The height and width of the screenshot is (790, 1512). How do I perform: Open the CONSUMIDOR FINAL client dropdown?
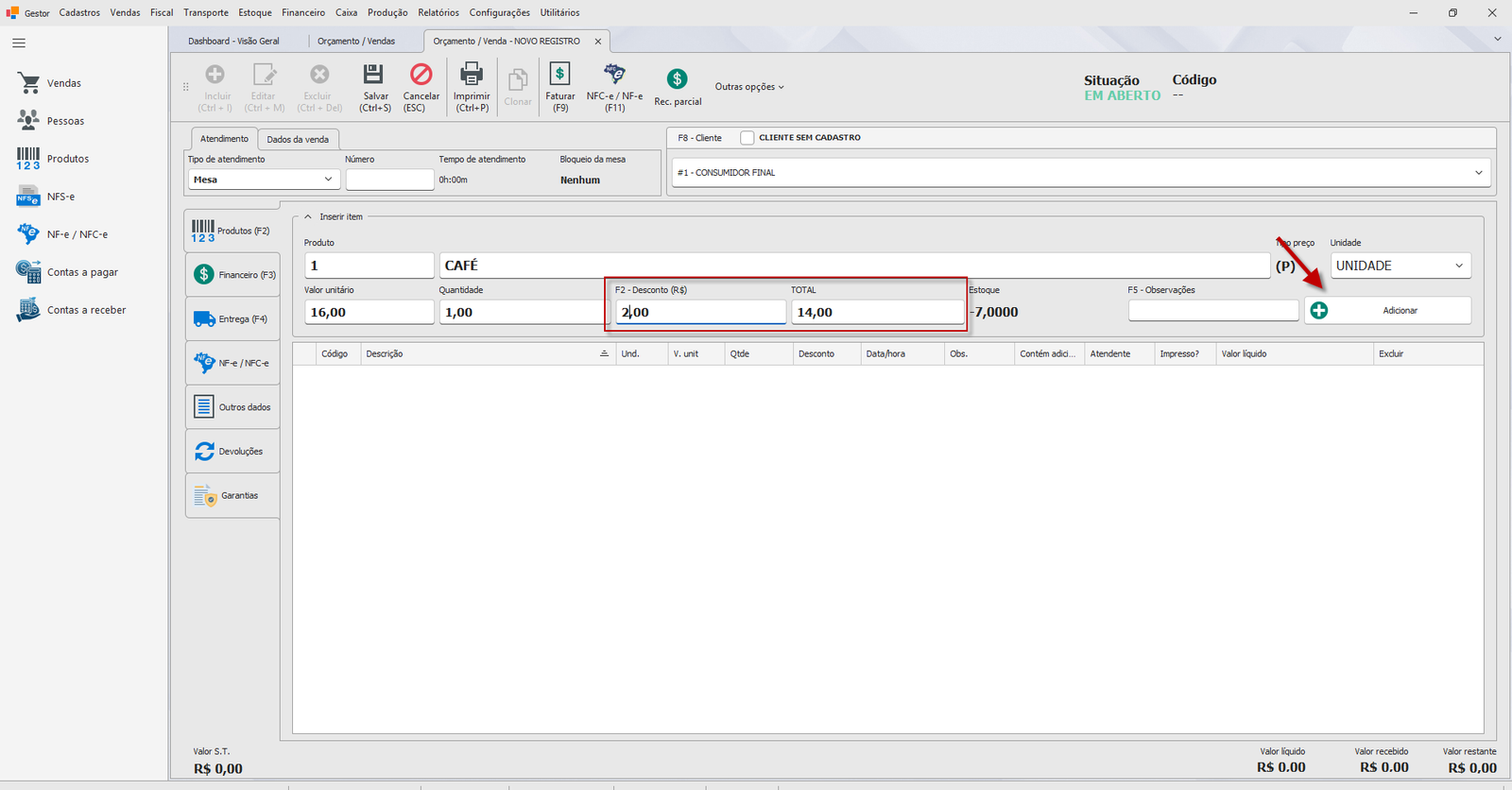click(x=1080, y=173)
